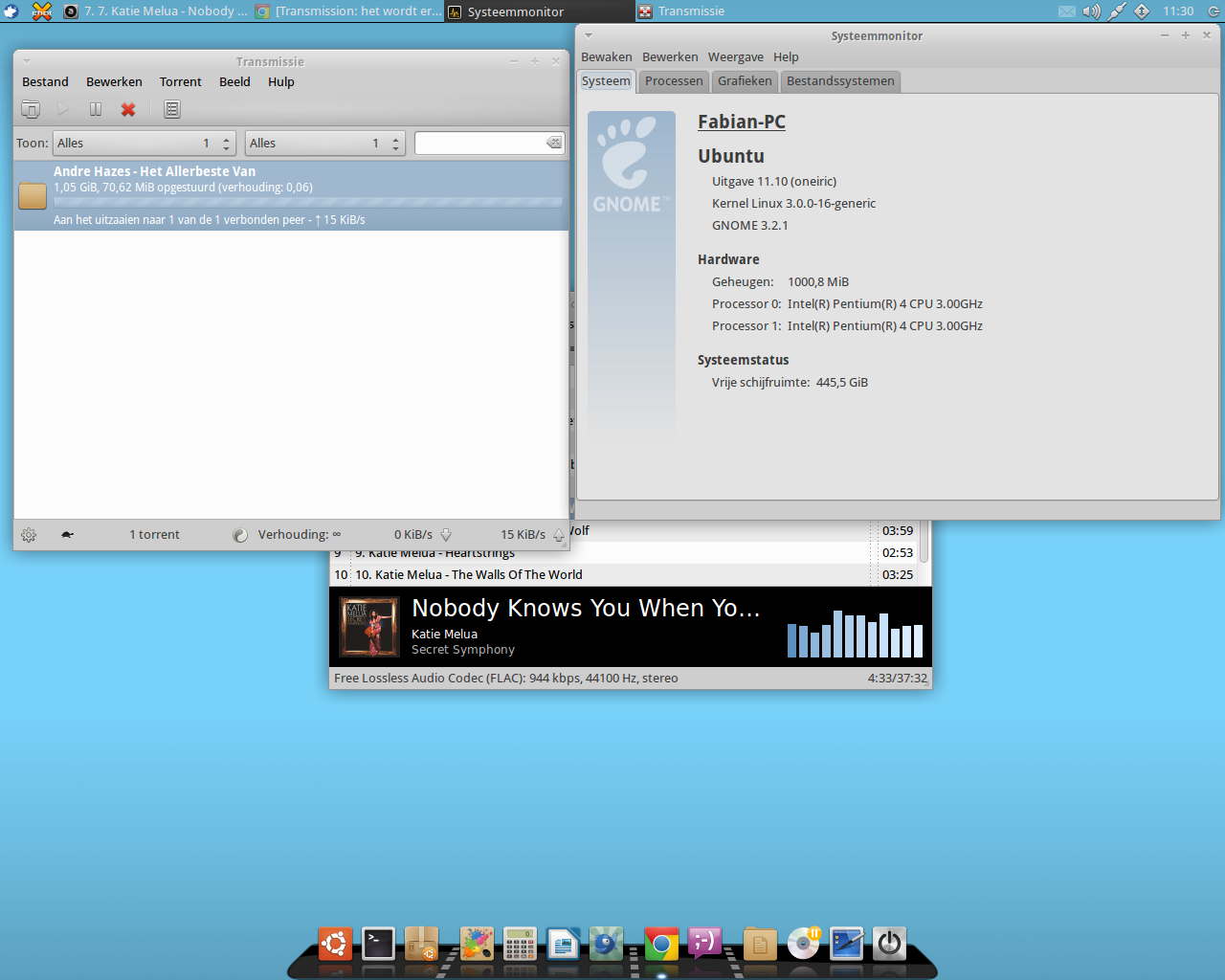Open the purple chat smiley app in dock
The width and height of the screenshot is (1225, 980).
(704, 945)
